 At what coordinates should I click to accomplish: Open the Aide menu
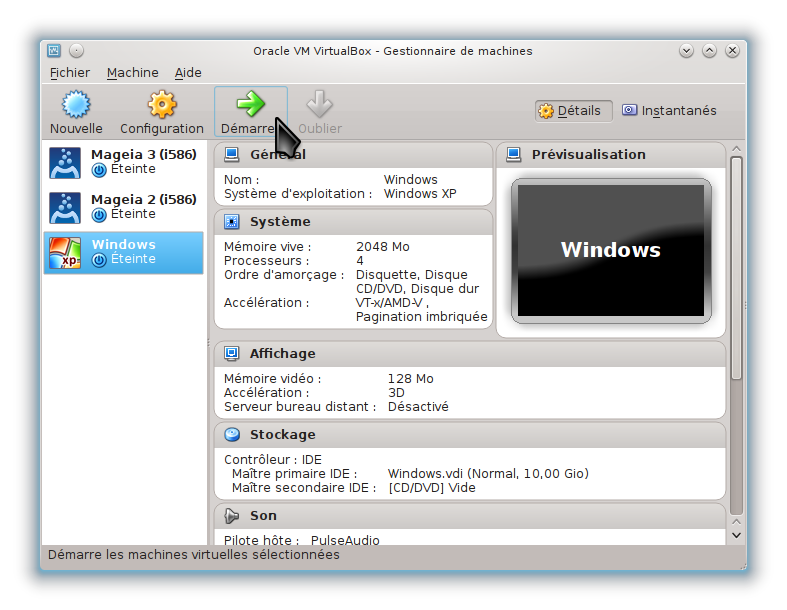point(188,73)
